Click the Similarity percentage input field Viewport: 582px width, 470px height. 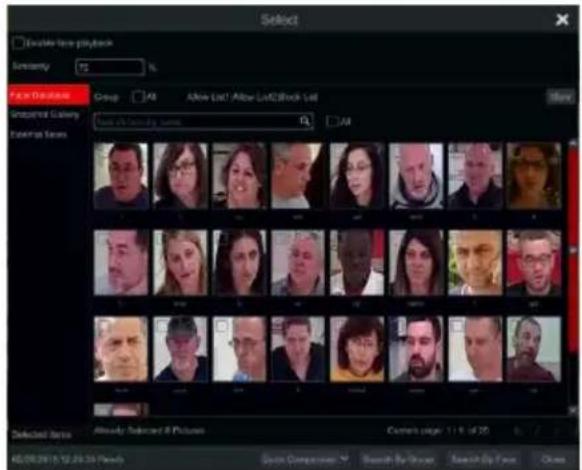110,67
